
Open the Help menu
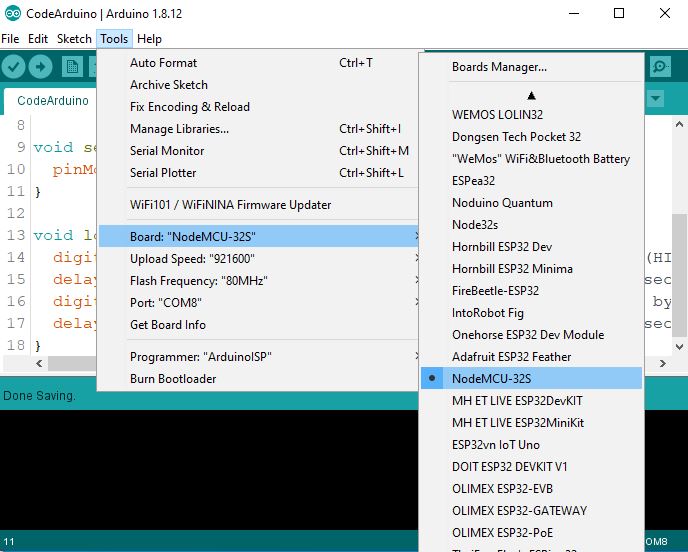point(149,39)
